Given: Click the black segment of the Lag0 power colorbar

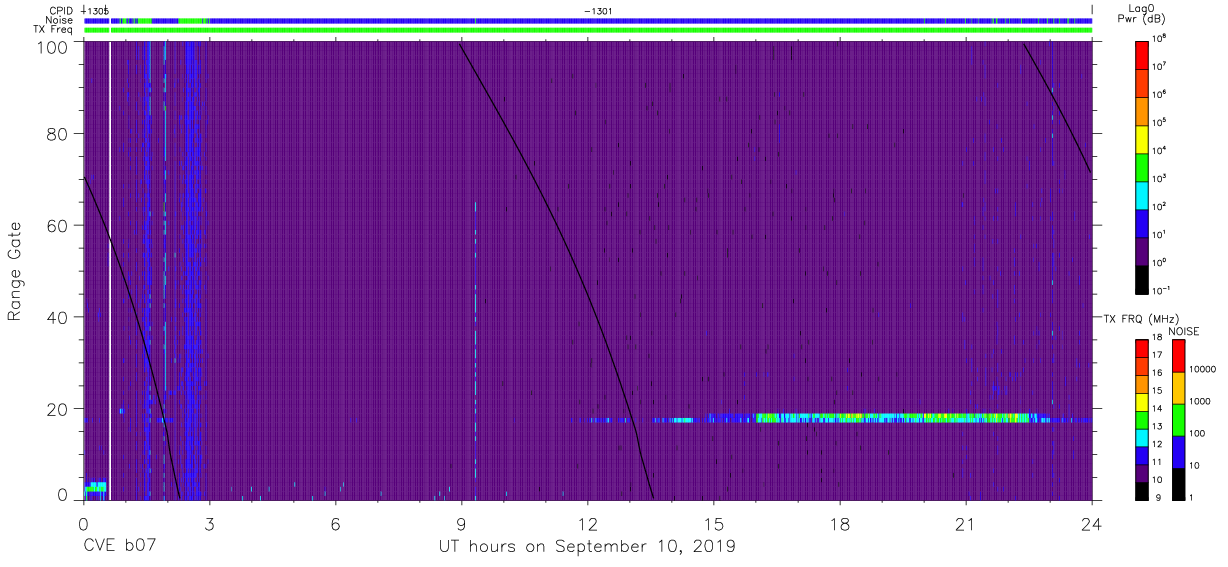Looking at the screenshot, I should [1141, 280].
